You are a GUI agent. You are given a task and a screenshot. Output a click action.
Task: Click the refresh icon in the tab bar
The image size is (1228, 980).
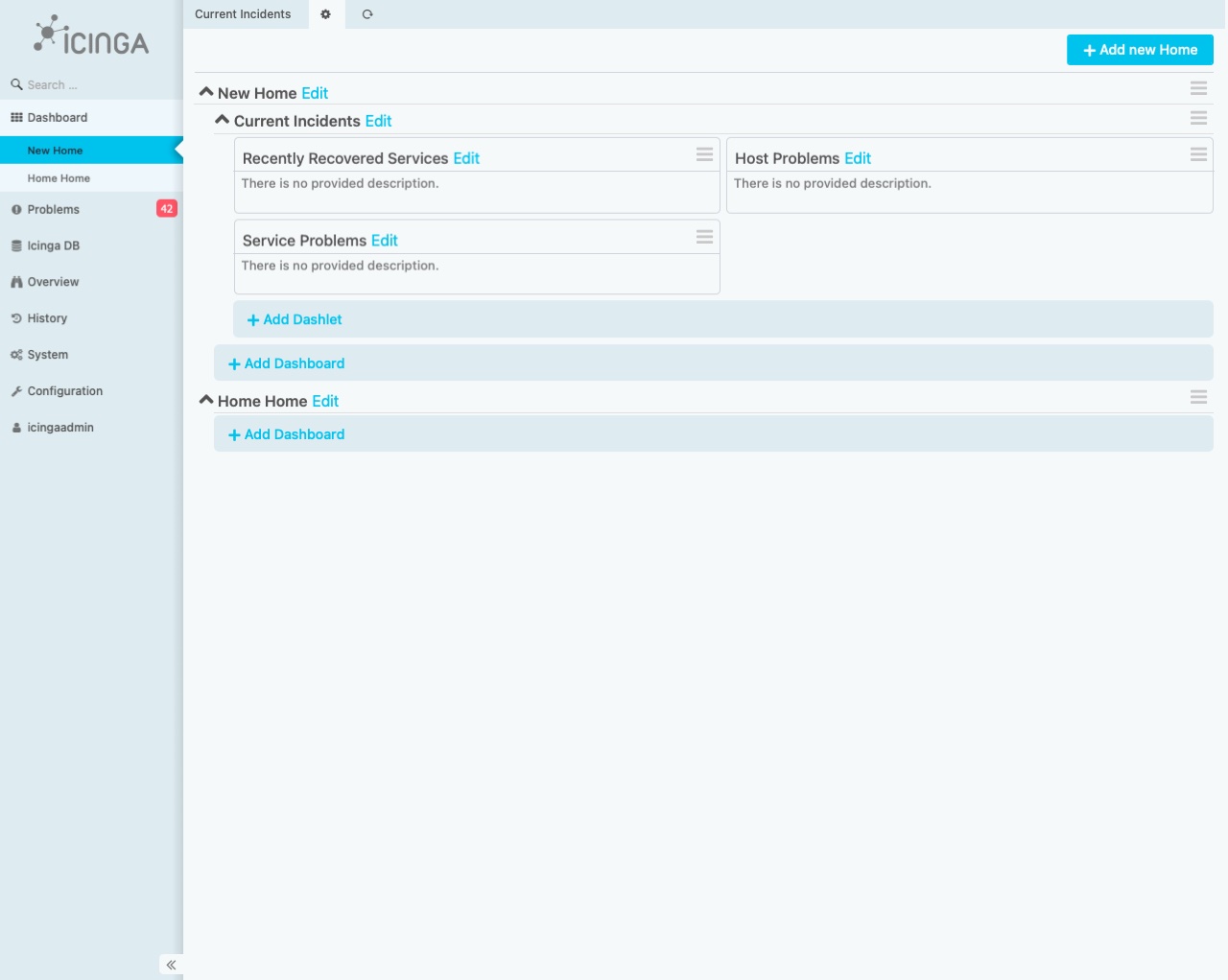point(367,14)
